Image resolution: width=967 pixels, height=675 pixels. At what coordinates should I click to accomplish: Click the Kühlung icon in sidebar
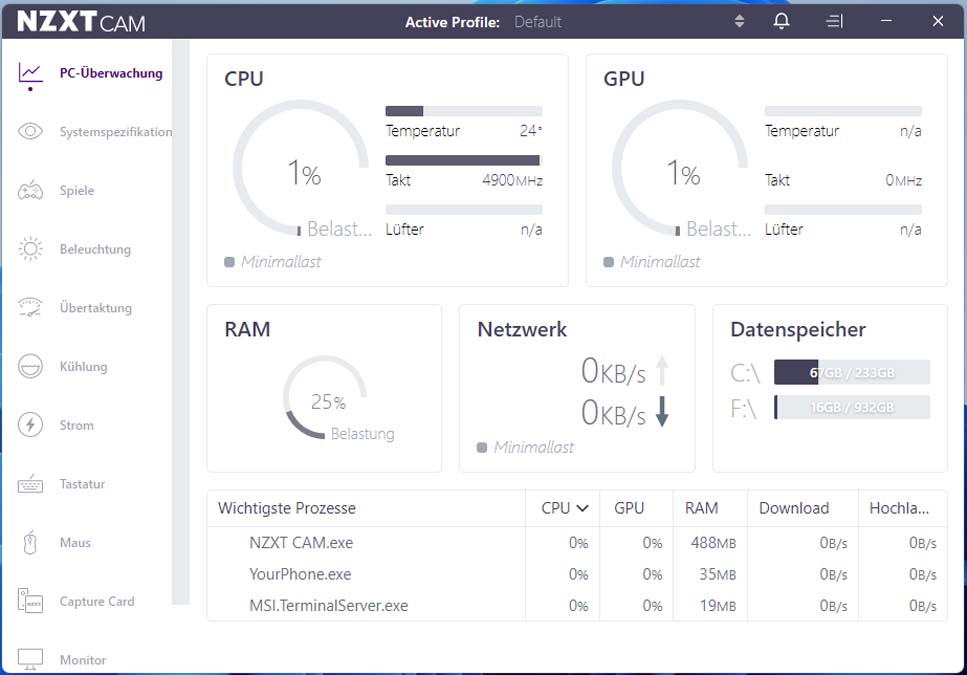[30, 366]
